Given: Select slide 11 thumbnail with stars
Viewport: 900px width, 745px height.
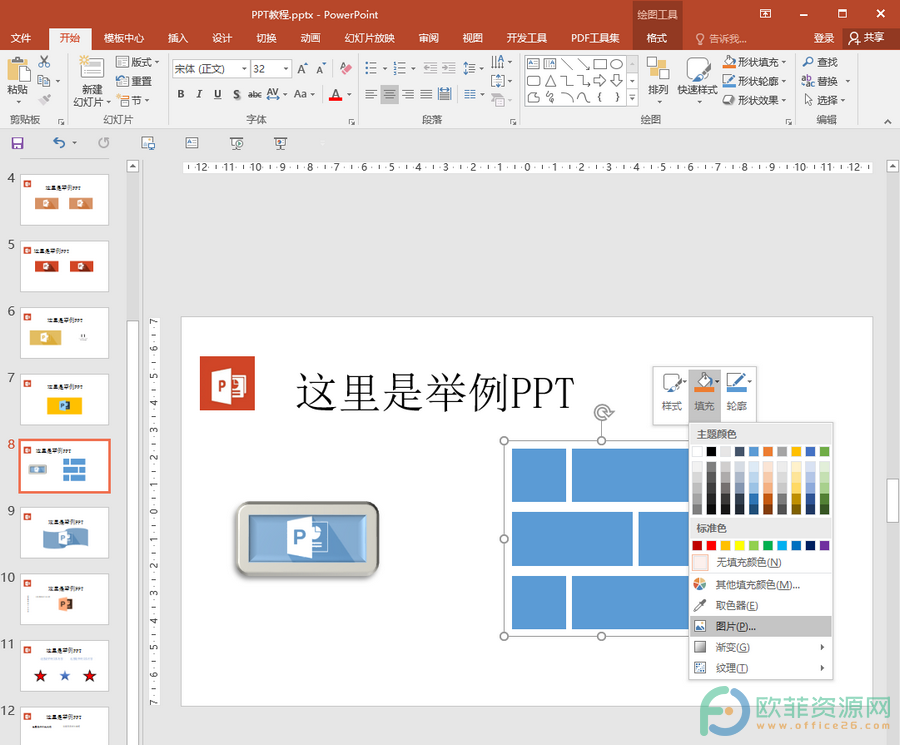Looking at the screenshot, I should point(64,666).
